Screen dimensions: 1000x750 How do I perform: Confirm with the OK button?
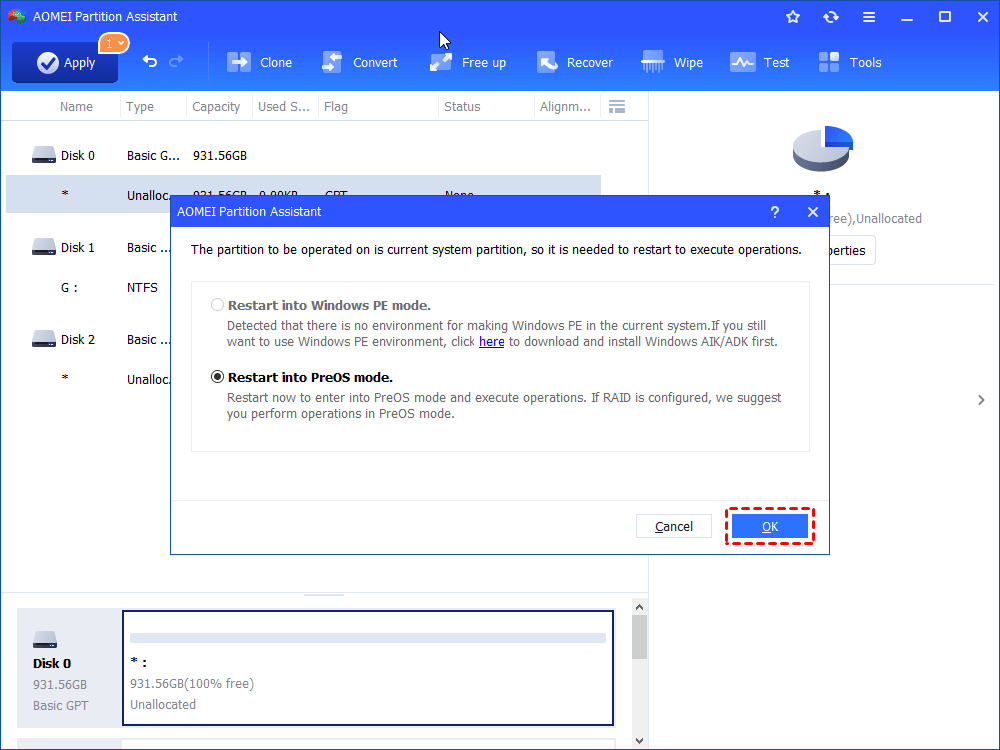770,526
